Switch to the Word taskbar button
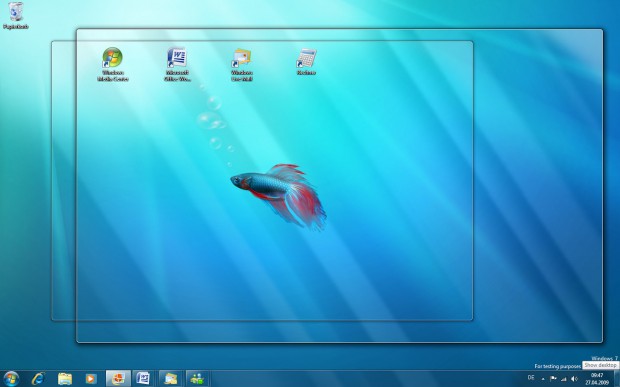Image resolution: width=620 pixels, height=387 pixels. (144, 379)
